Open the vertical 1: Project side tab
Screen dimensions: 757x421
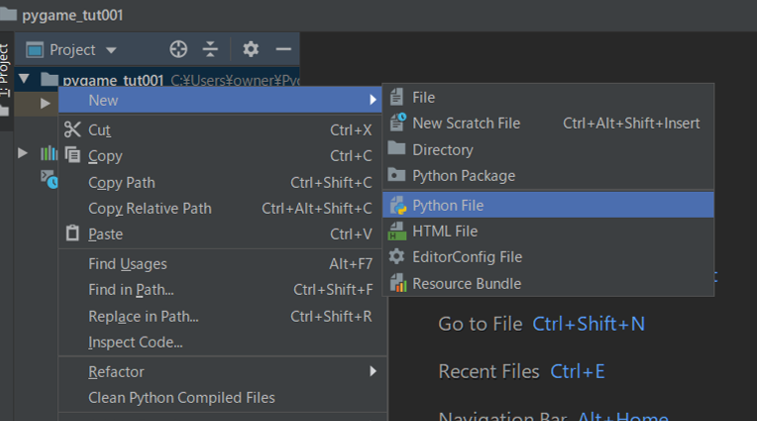pyautogui.click(x=4, y=70)
